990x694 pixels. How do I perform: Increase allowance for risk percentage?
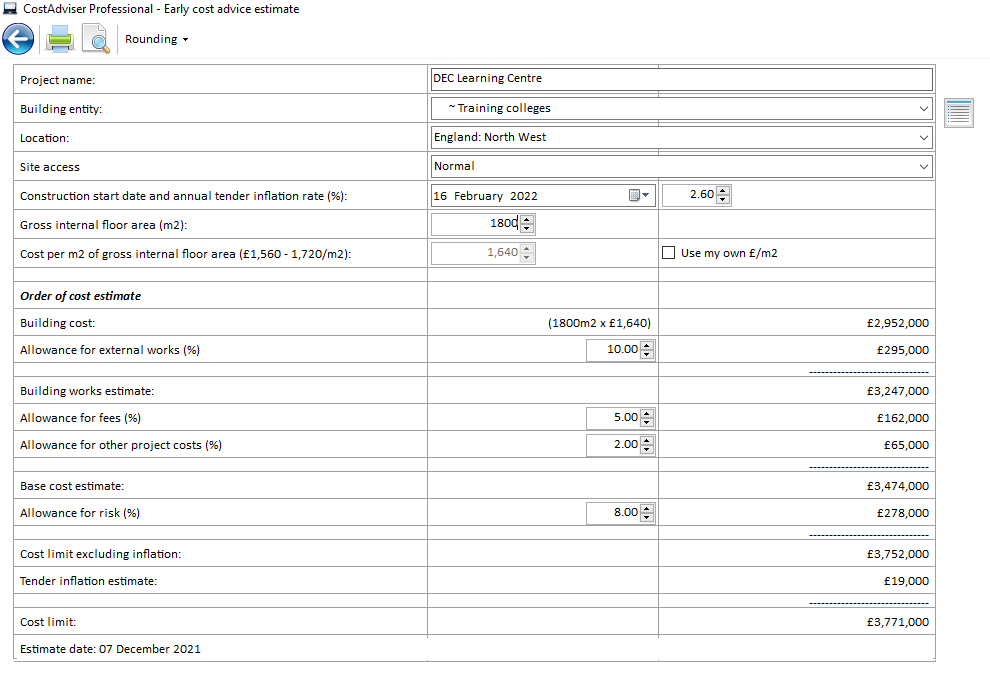point(647,508)
